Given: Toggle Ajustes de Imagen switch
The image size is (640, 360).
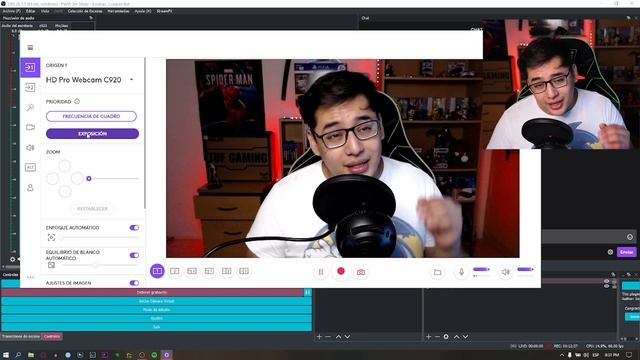Looking at the screenshot, I should click(x=134, y=283).
